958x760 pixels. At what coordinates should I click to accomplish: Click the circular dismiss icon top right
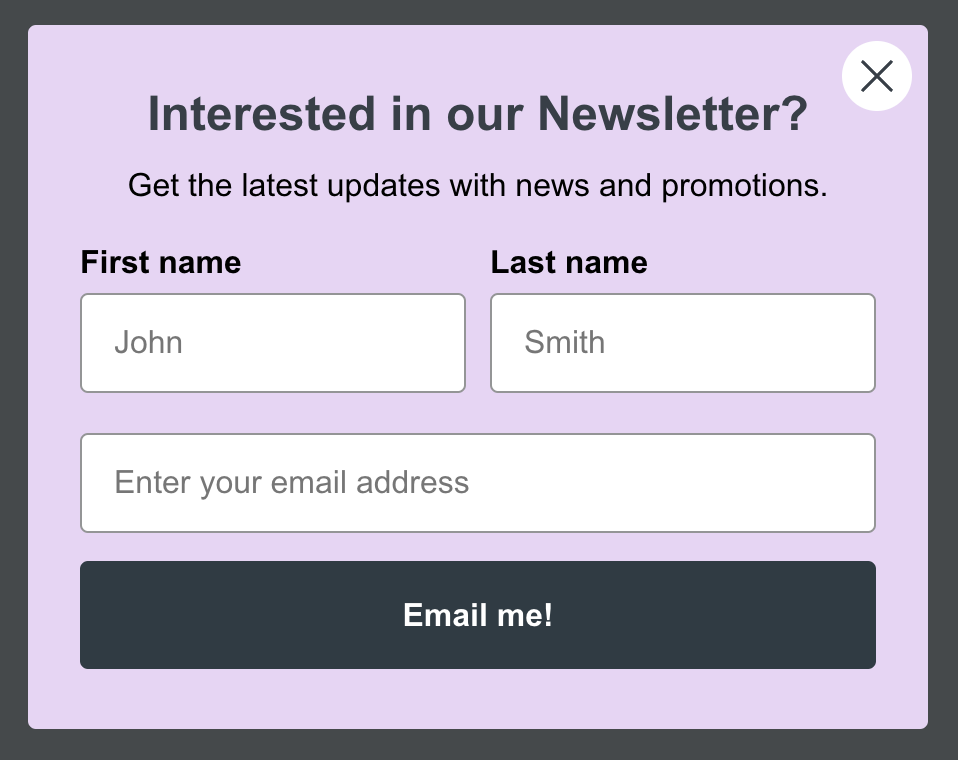click(877, 76)
